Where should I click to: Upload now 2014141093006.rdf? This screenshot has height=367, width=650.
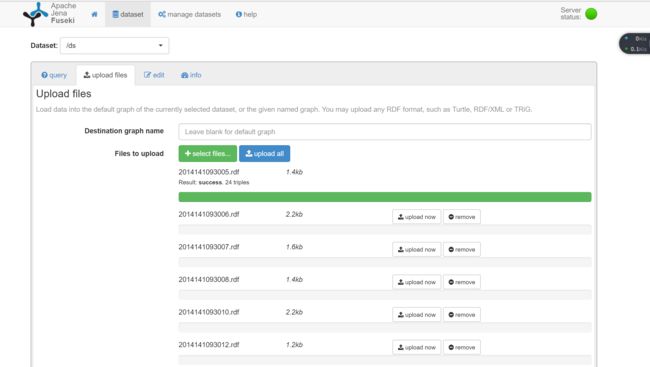click(417, 217)
